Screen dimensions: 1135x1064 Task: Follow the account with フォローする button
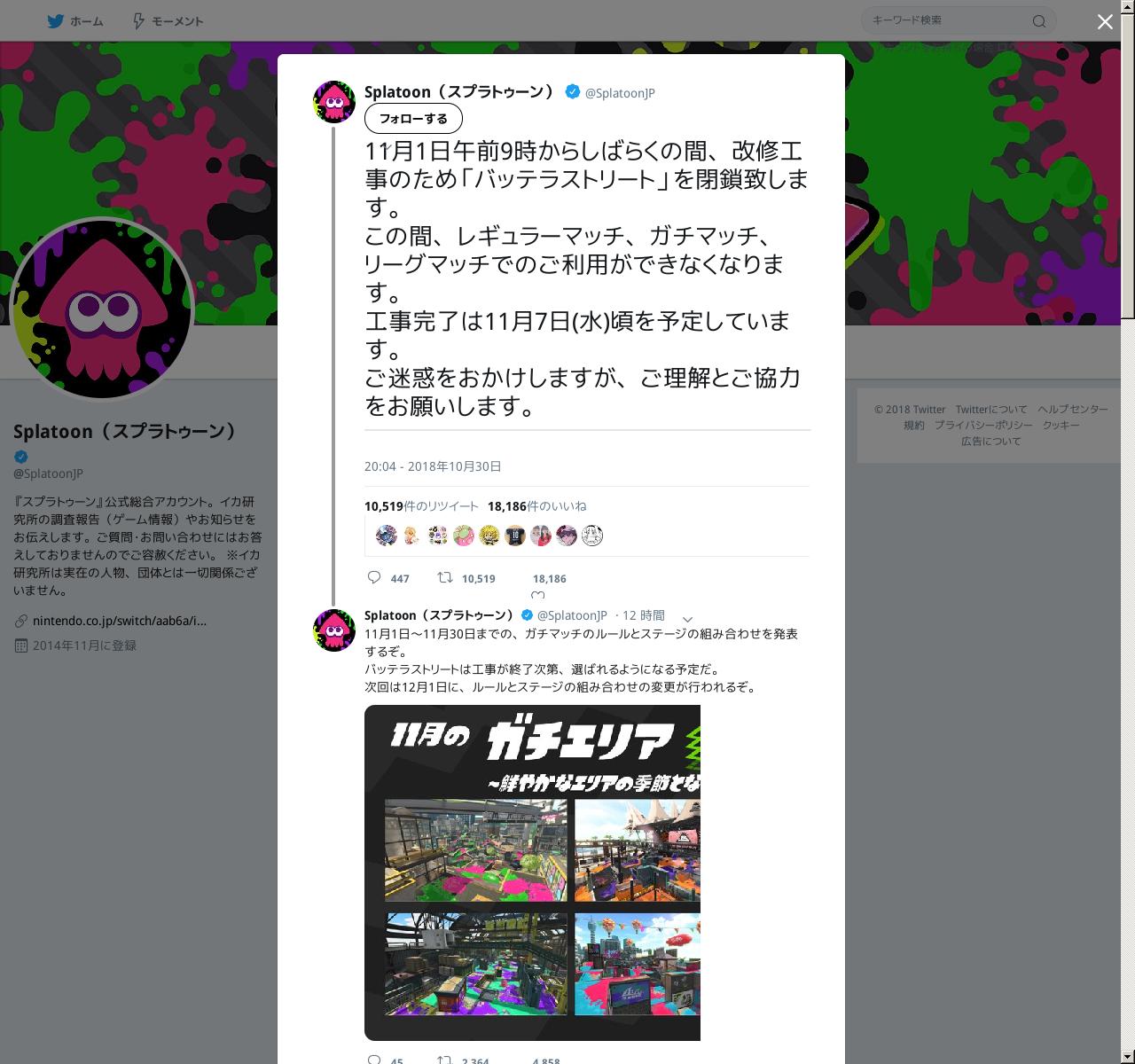click(413, 119)
